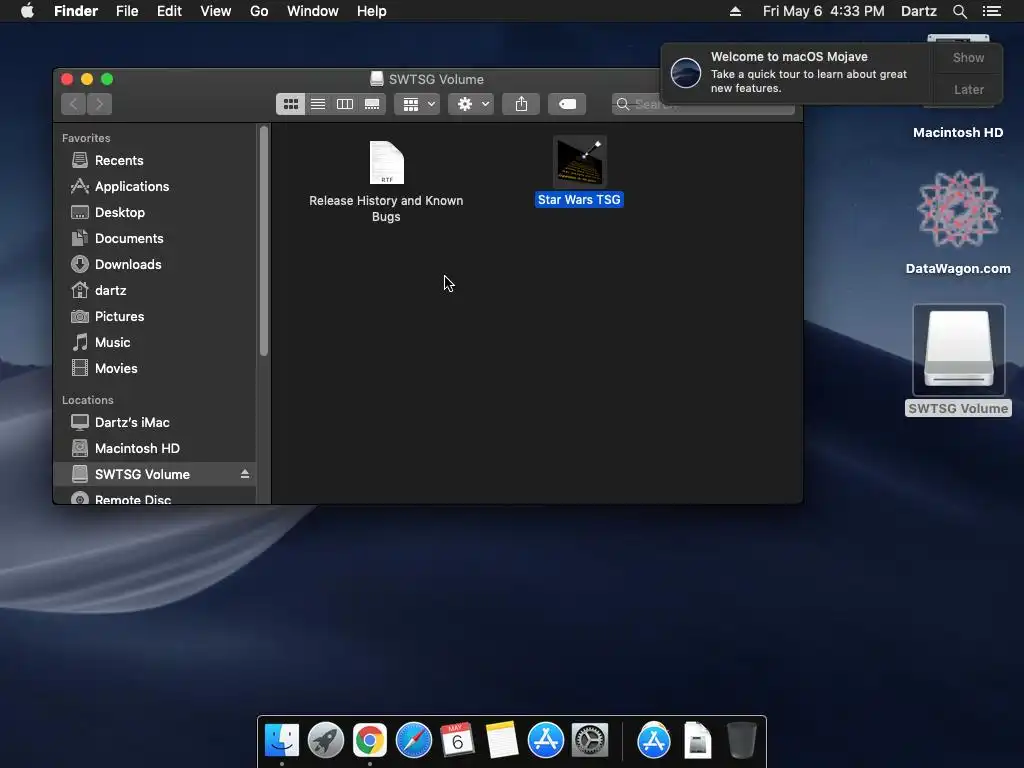Select the Star Wars TSG app icon
Viewport: 1024px width, 768px height.
pos(579,162)
